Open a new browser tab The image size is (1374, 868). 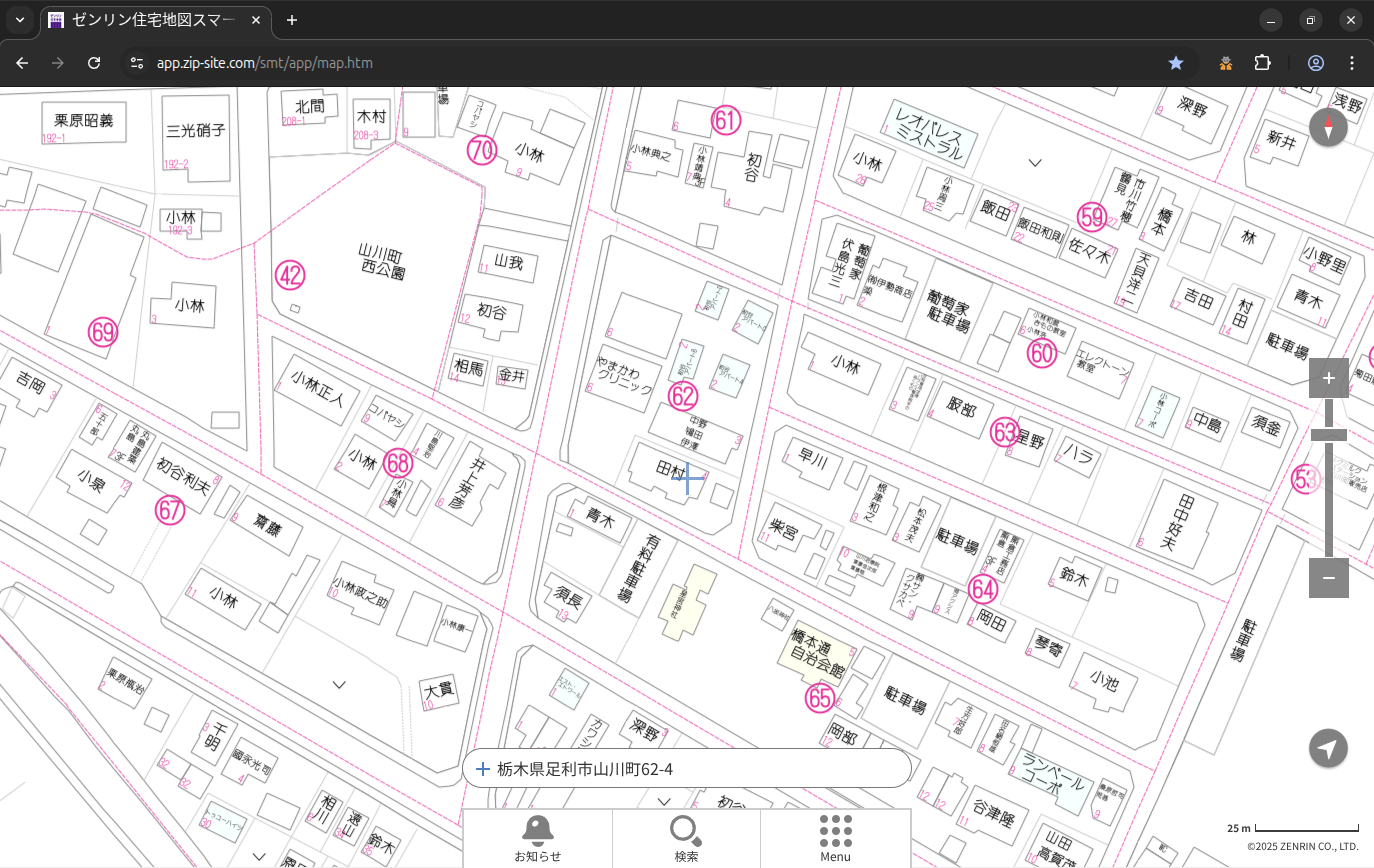pos(291,20)
